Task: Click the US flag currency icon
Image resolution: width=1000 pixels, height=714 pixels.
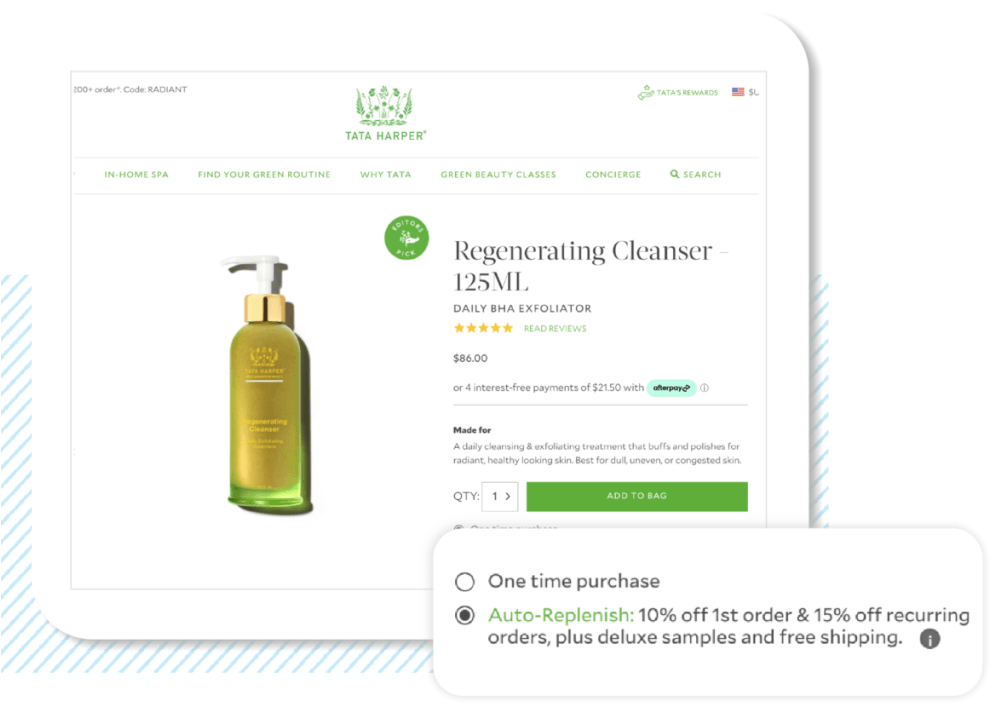Action: tap(738, 92)
